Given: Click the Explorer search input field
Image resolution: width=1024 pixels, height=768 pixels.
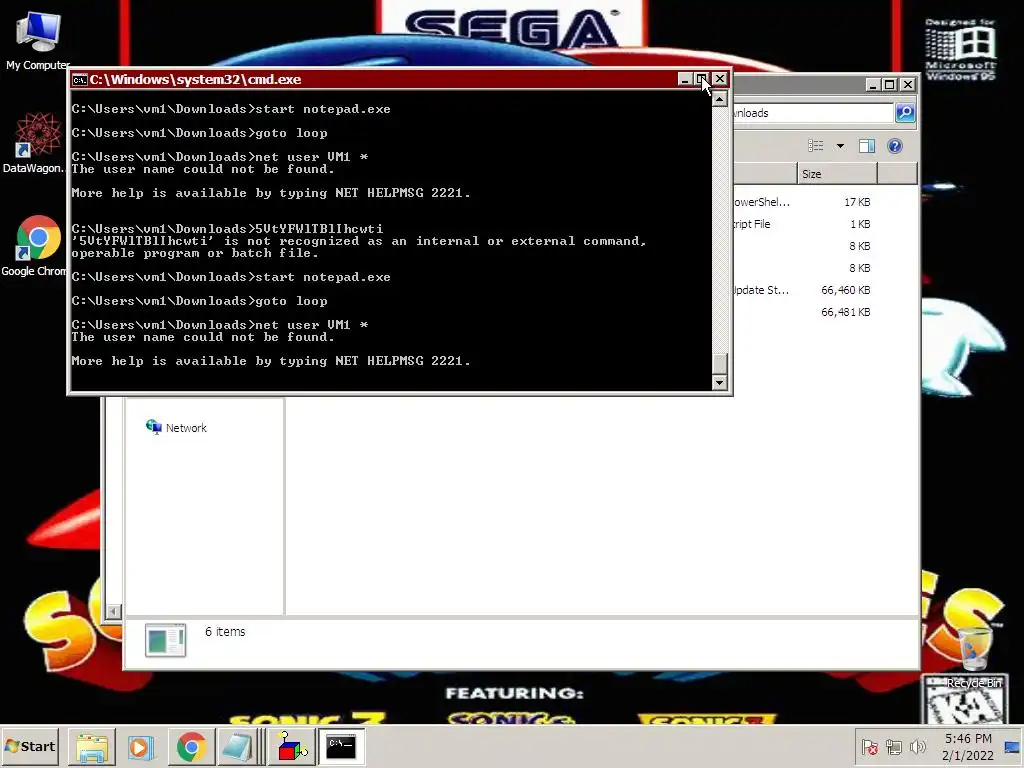Looking at the screenshot, I should pos(812,113).
